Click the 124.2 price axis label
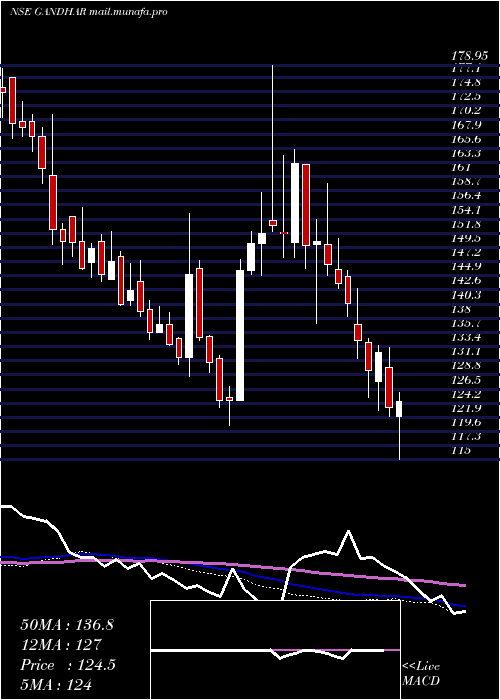This screenshot has height=700, width=500. [466, 395]
